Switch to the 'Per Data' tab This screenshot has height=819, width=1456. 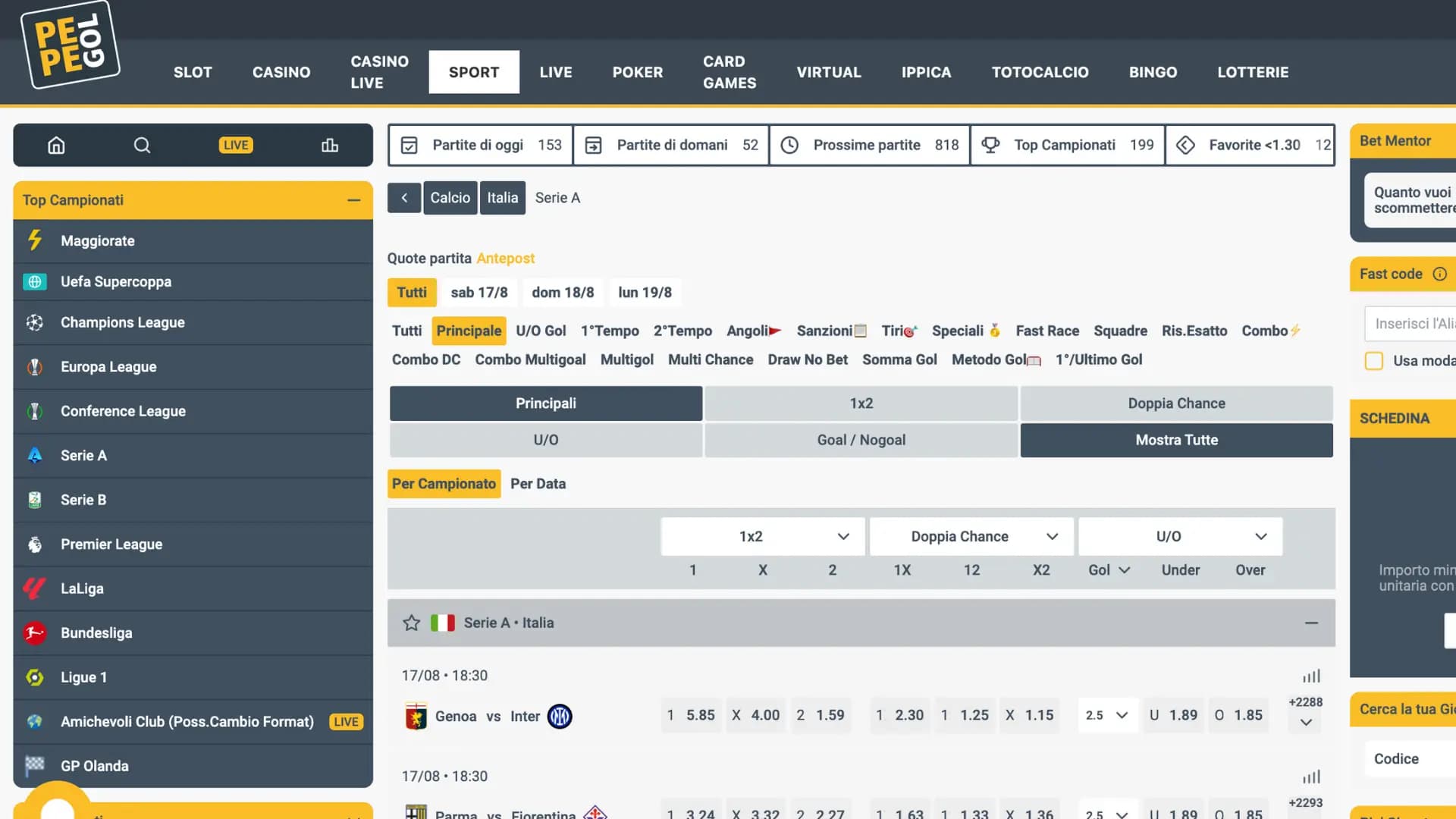click(x=538, y=483)
